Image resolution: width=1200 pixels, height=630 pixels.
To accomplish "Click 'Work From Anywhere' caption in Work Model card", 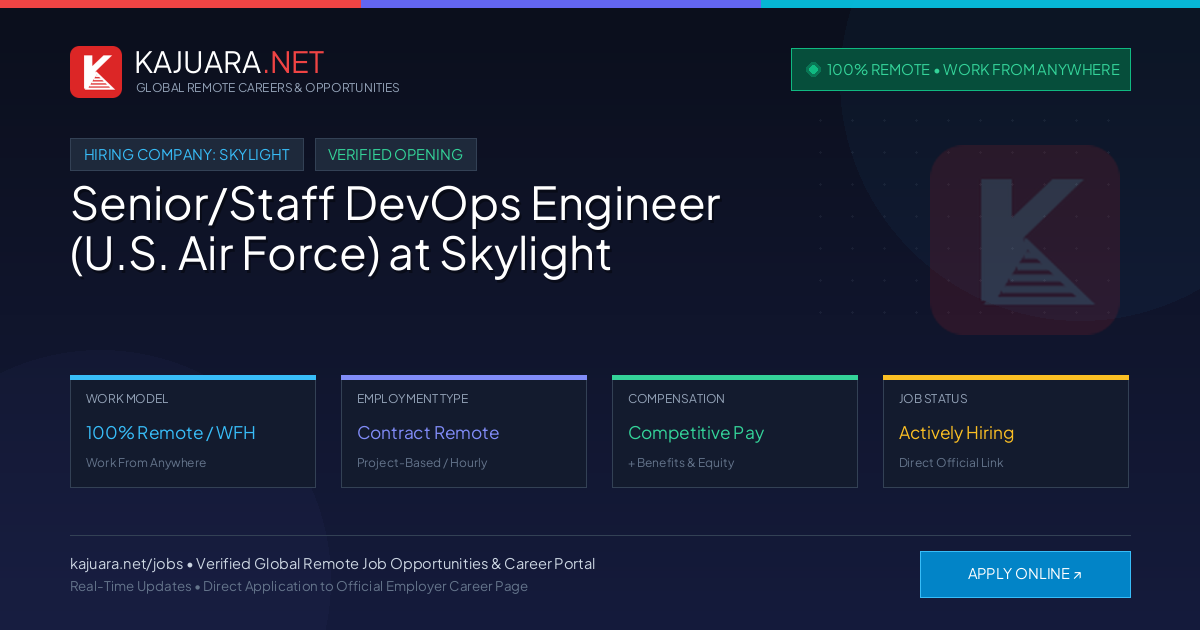I will [x=146, y=463].
